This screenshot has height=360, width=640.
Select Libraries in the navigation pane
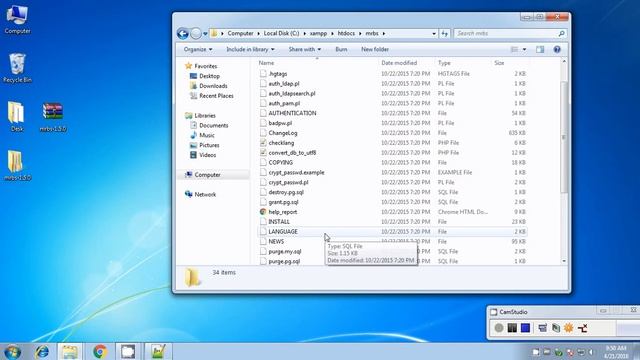205,116
